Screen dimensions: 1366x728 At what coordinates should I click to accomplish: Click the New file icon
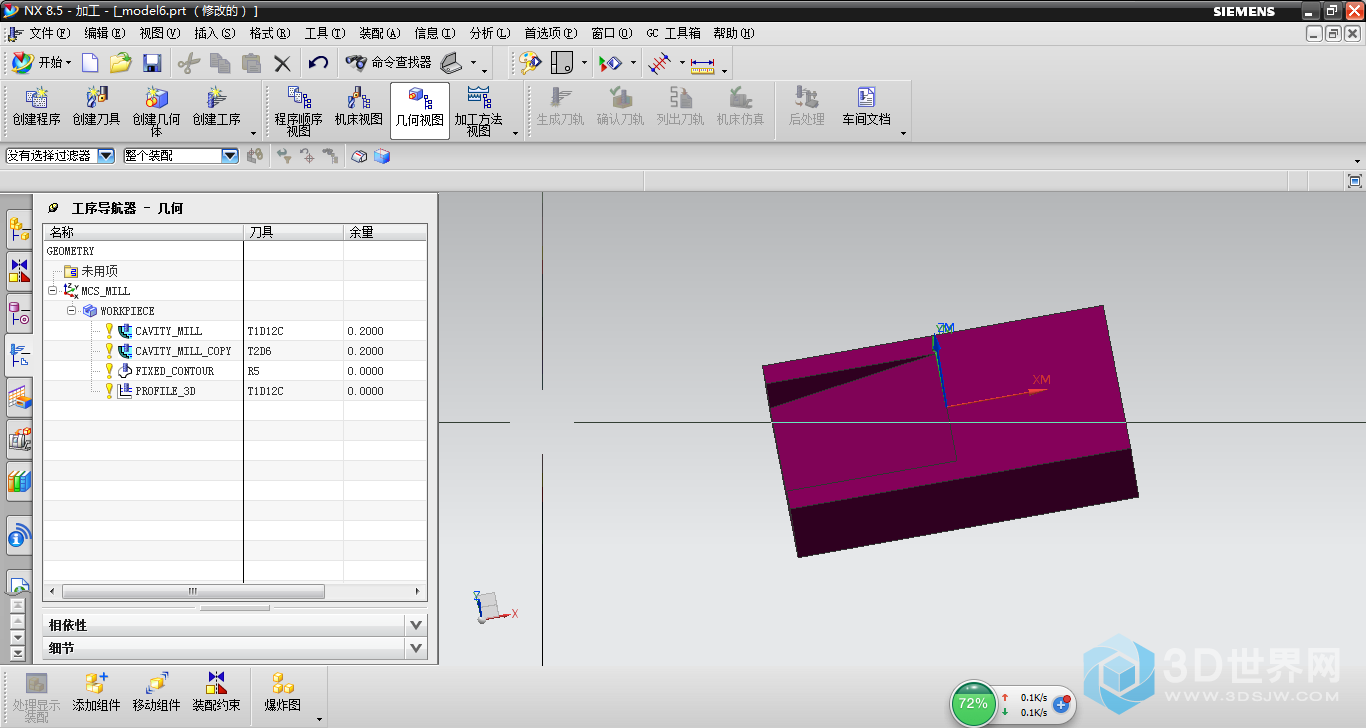pyautogui.click(x=90, y=63)
